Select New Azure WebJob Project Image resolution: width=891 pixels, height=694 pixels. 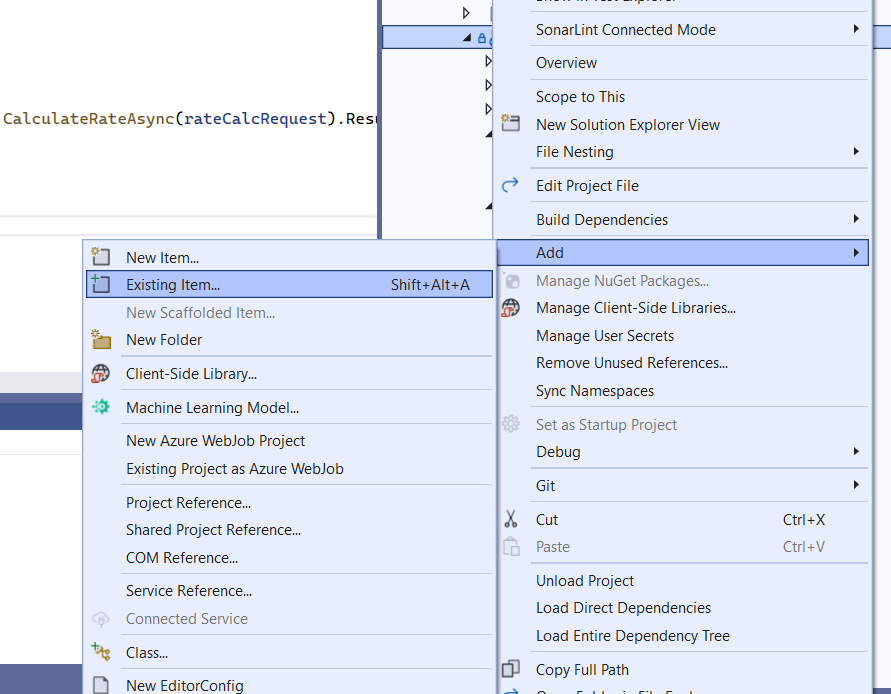pos(289,440)
